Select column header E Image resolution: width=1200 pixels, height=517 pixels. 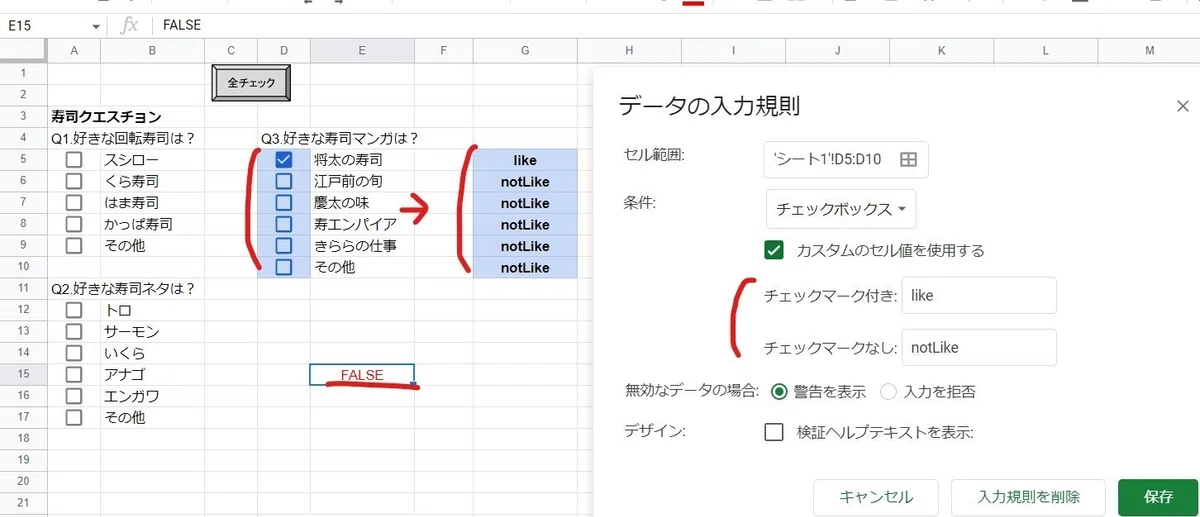(362, 51)
